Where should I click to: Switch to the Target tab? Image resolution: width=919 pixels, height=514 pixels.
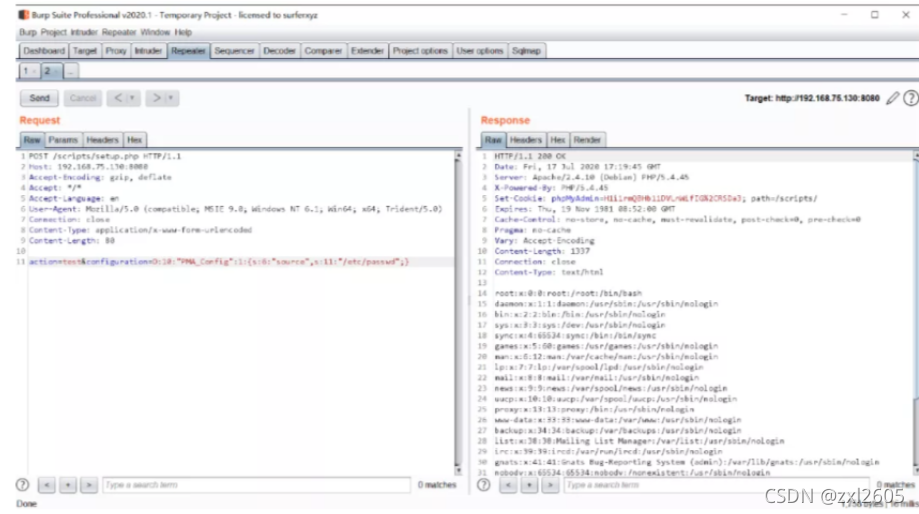pos(84,51)
